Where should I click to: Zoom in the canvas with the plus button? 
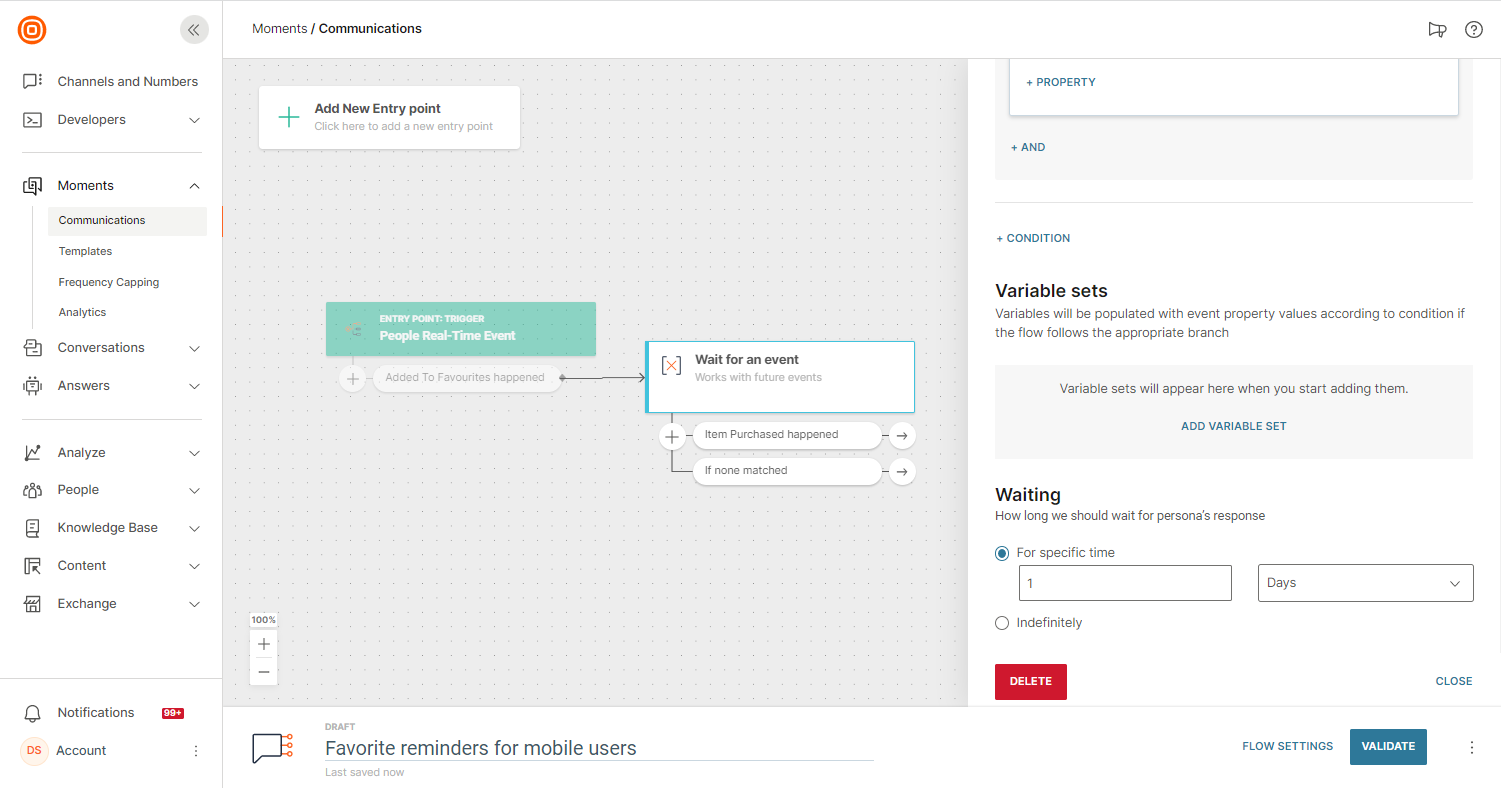(264, 644)
